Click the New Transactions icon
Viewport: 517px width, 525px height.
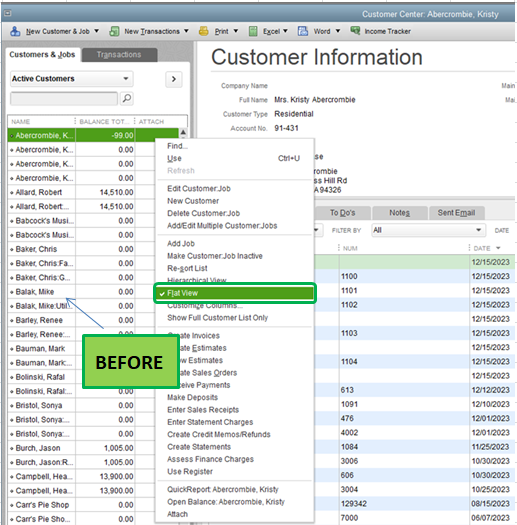click(x=114, y=31)
